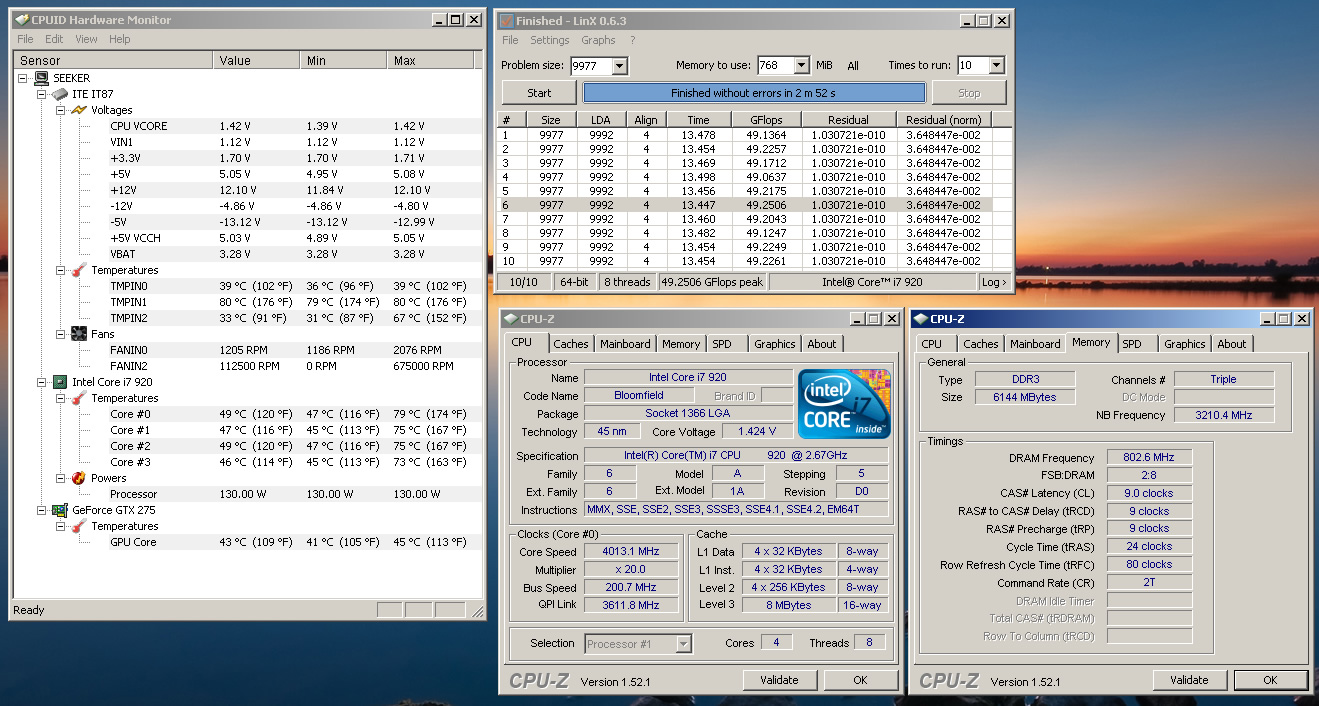Click the ITE IT87 chip icon

pos(60,94)
